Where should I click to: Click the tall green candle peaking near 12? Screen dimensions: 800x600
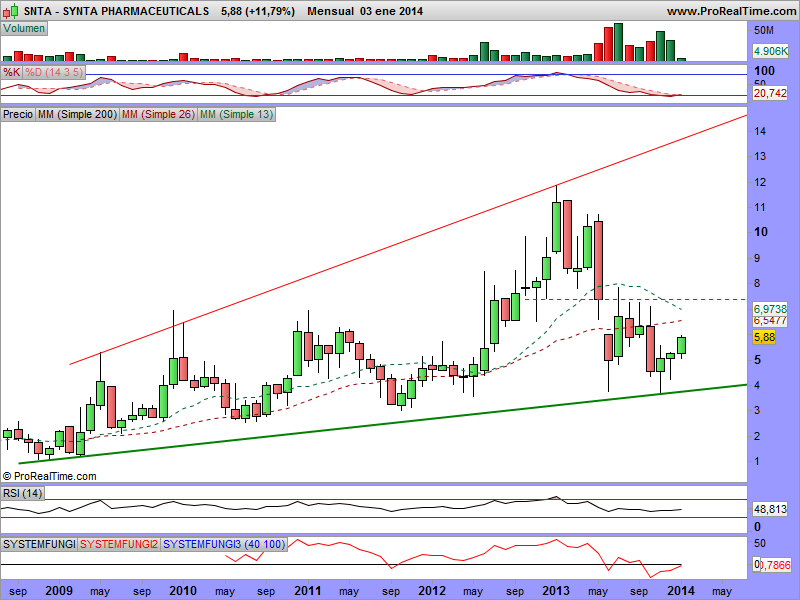tap(556, 227)
